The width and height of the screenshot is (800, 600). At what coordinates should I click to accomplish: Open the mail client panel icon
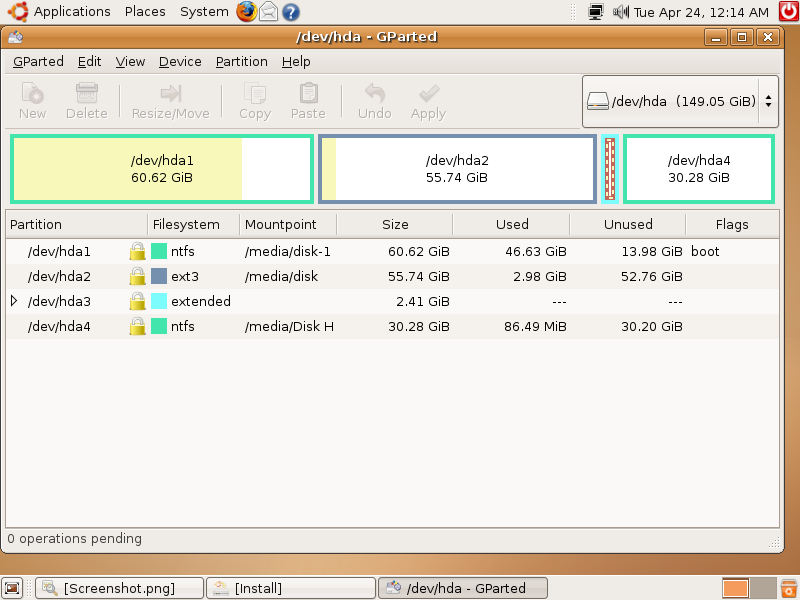click(269, 12)
